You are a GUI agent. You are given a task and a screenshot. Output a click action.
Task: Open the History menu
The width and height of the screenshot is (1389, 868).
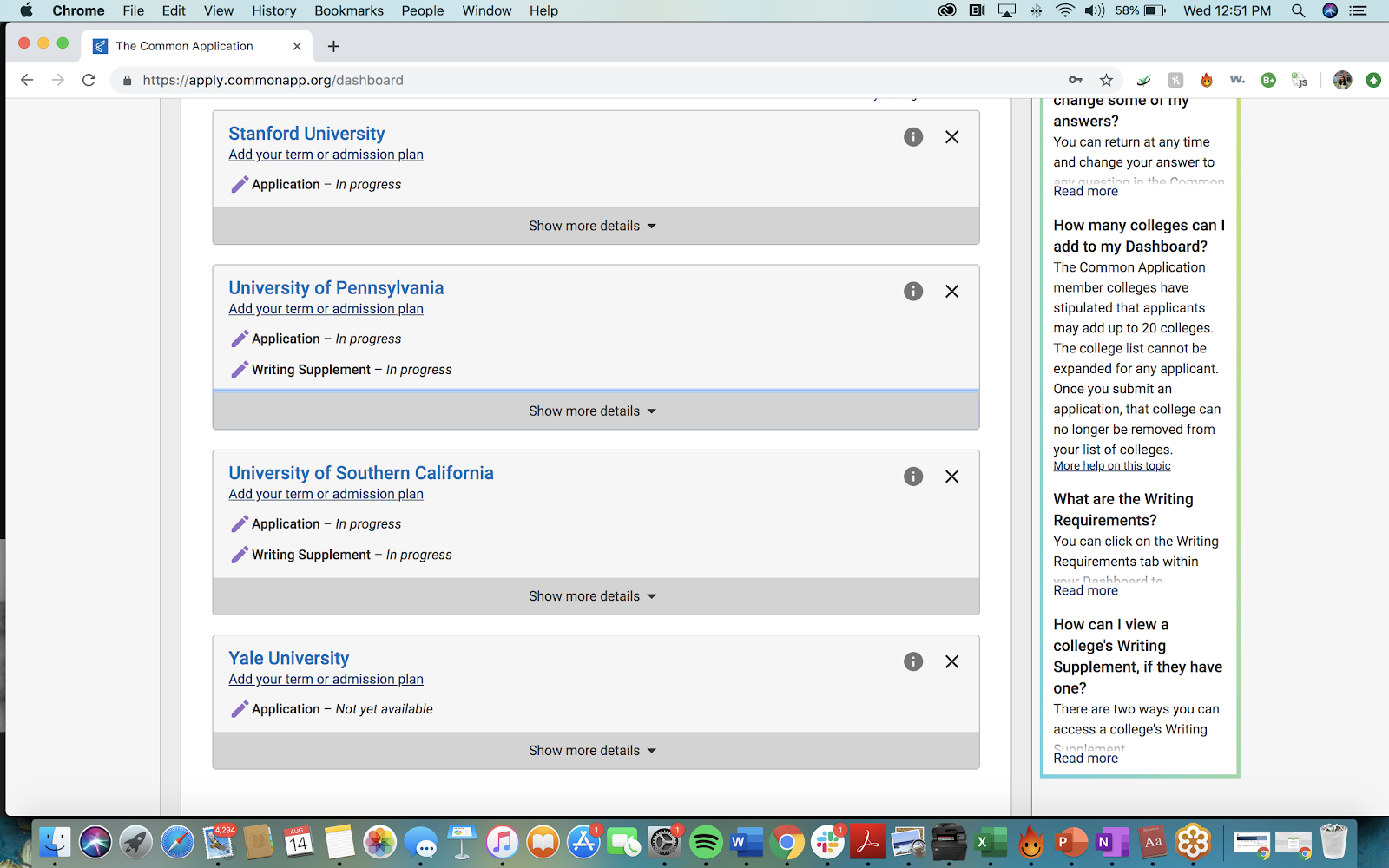coord(274,10)
